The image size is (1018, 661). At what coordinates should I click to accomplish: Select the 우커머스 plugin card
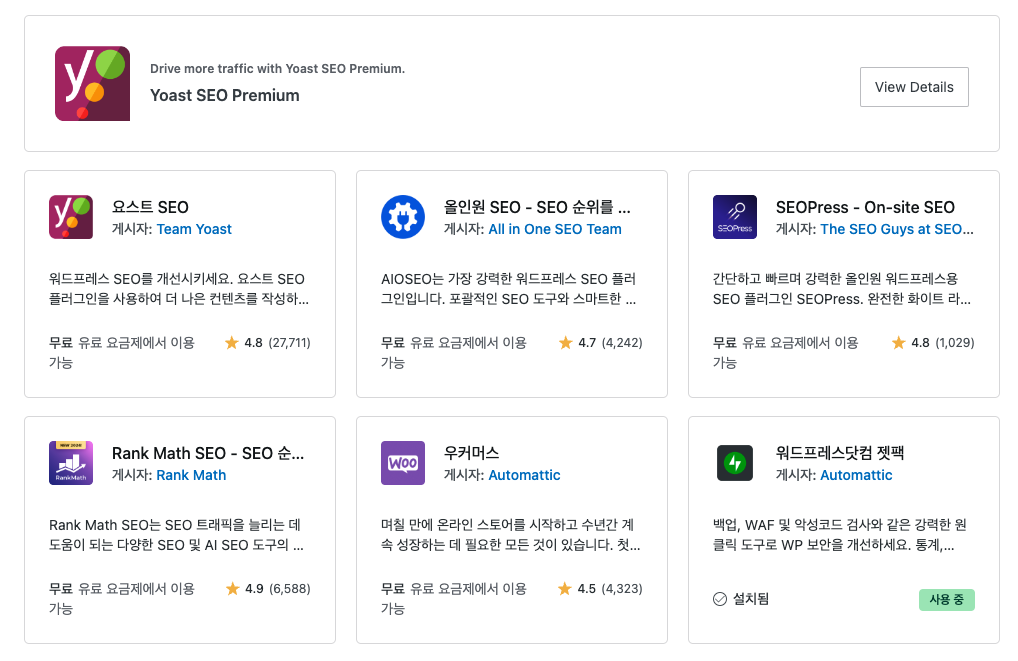click(511, 530)
